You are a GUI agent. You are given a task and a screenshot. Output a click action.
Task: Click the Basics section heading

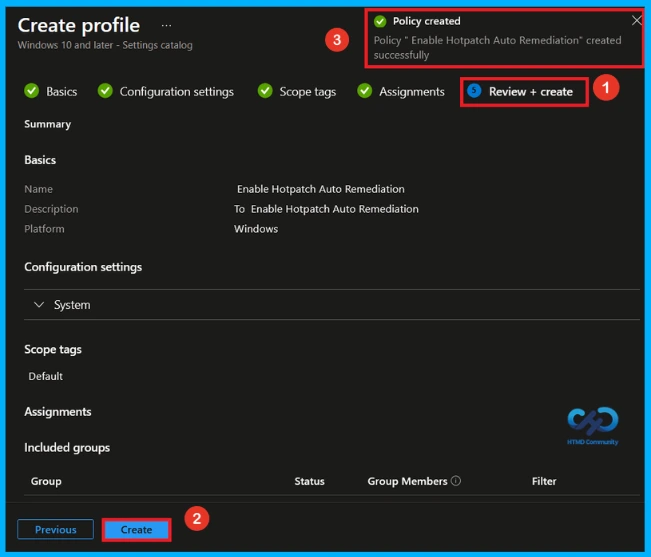click(40, 160)
